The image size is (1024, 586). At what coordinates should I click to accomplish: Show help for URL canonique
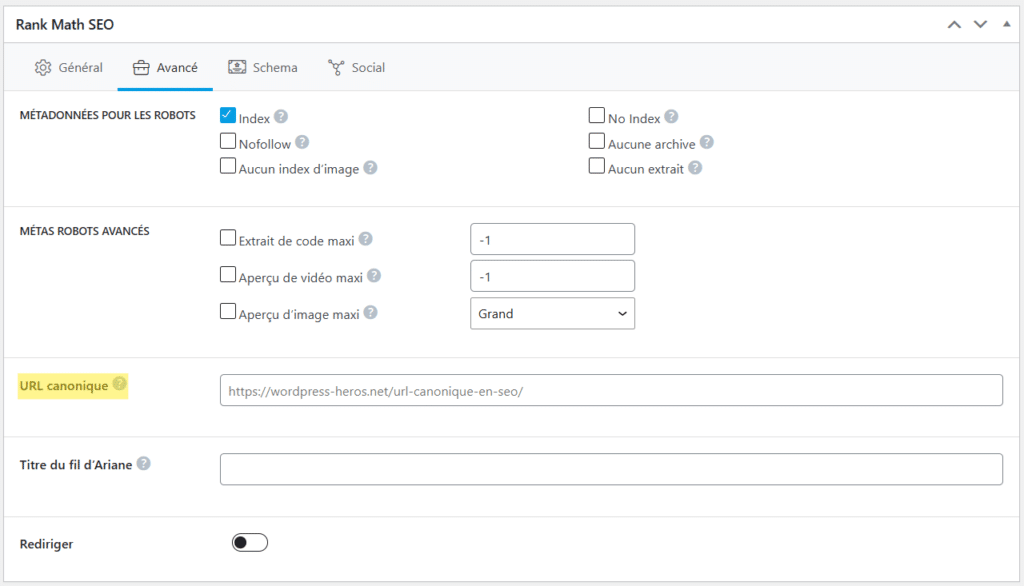[x=119, y=383]
